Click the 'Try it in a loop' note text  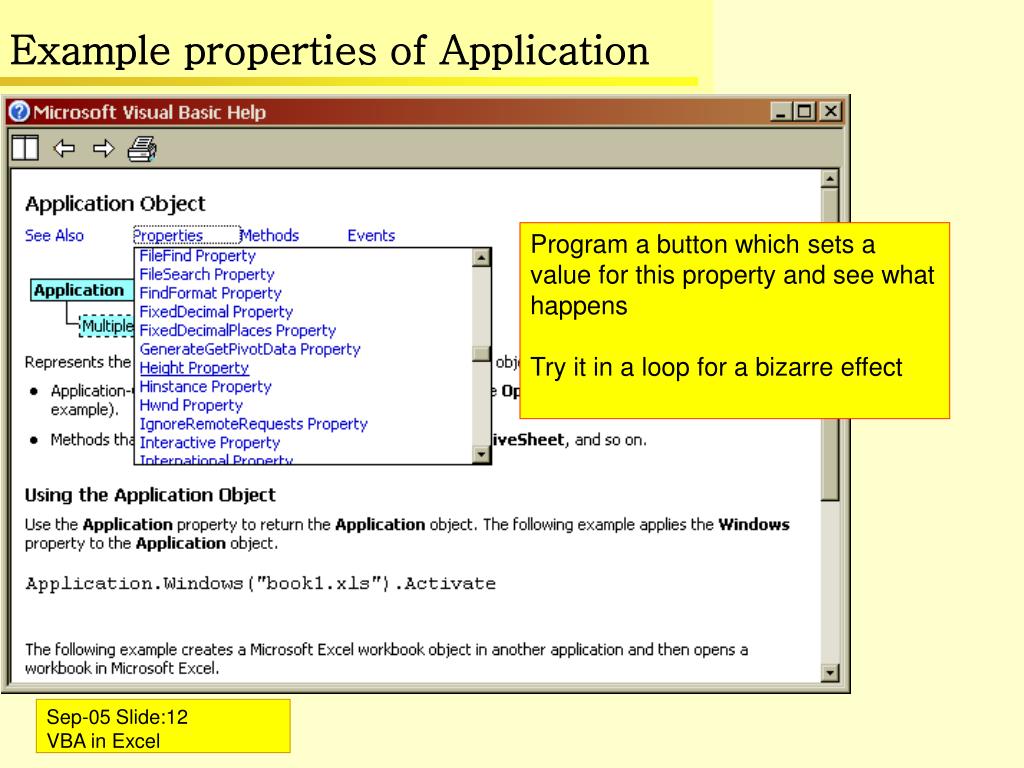point(716,368)
